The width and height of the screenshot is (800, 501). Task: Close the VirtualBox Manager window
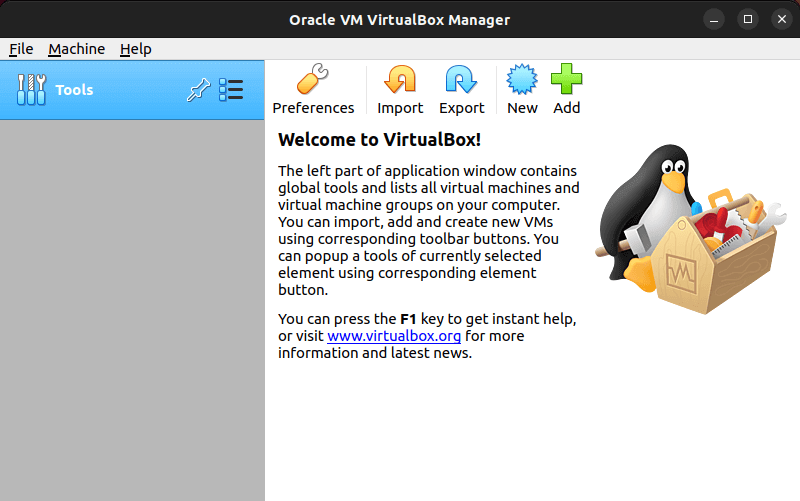[782, 19]
